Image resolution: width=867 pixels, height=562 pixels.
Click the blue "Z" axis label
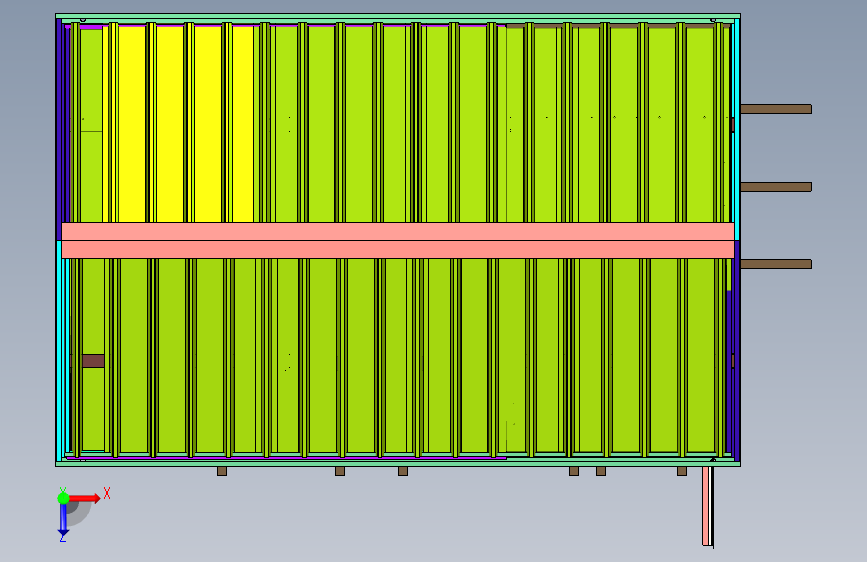point(62,537)
